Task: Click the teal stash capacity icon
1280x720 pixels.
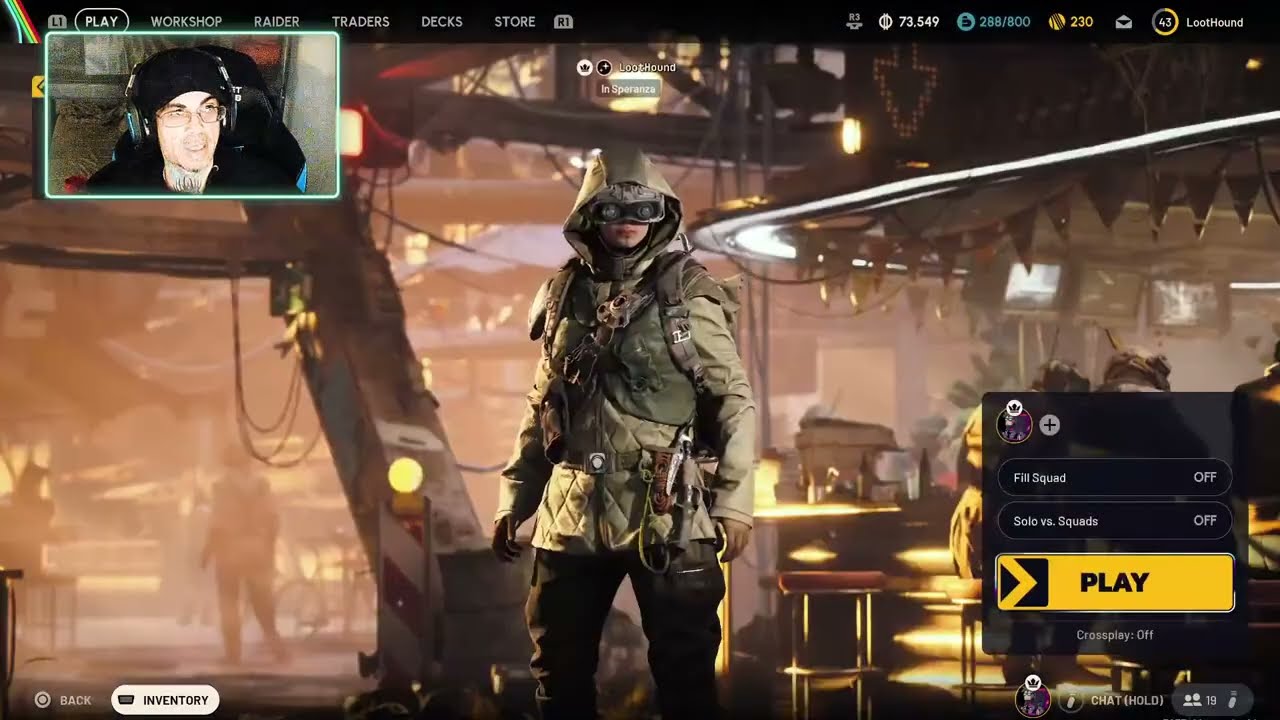Action: pos(965,21)
